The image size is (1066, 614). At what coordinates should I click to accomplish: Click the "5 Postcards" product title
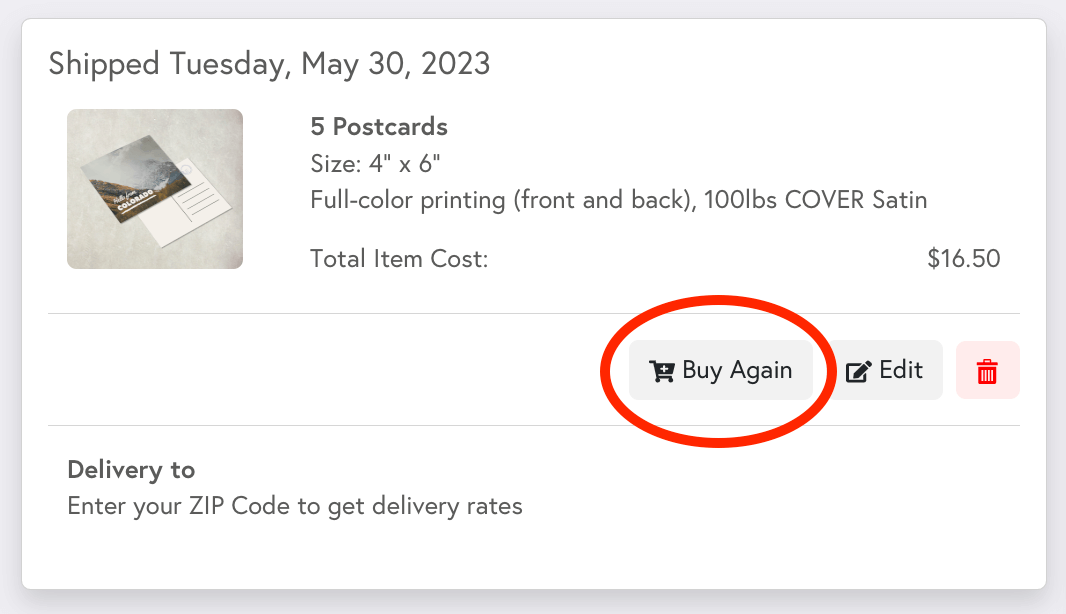click(x=379, y=127)
